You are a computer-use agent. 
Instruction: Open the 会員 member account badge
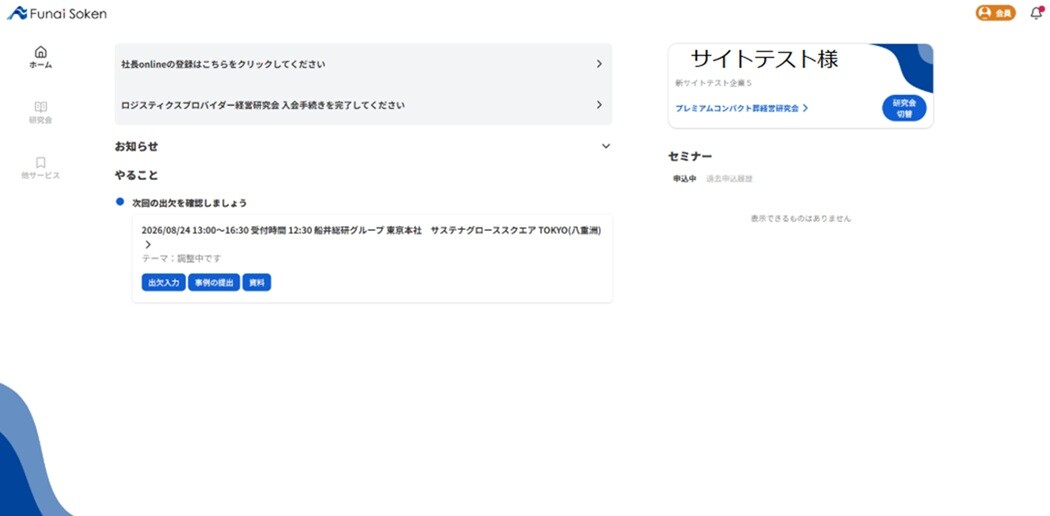[x=995, y=13]
